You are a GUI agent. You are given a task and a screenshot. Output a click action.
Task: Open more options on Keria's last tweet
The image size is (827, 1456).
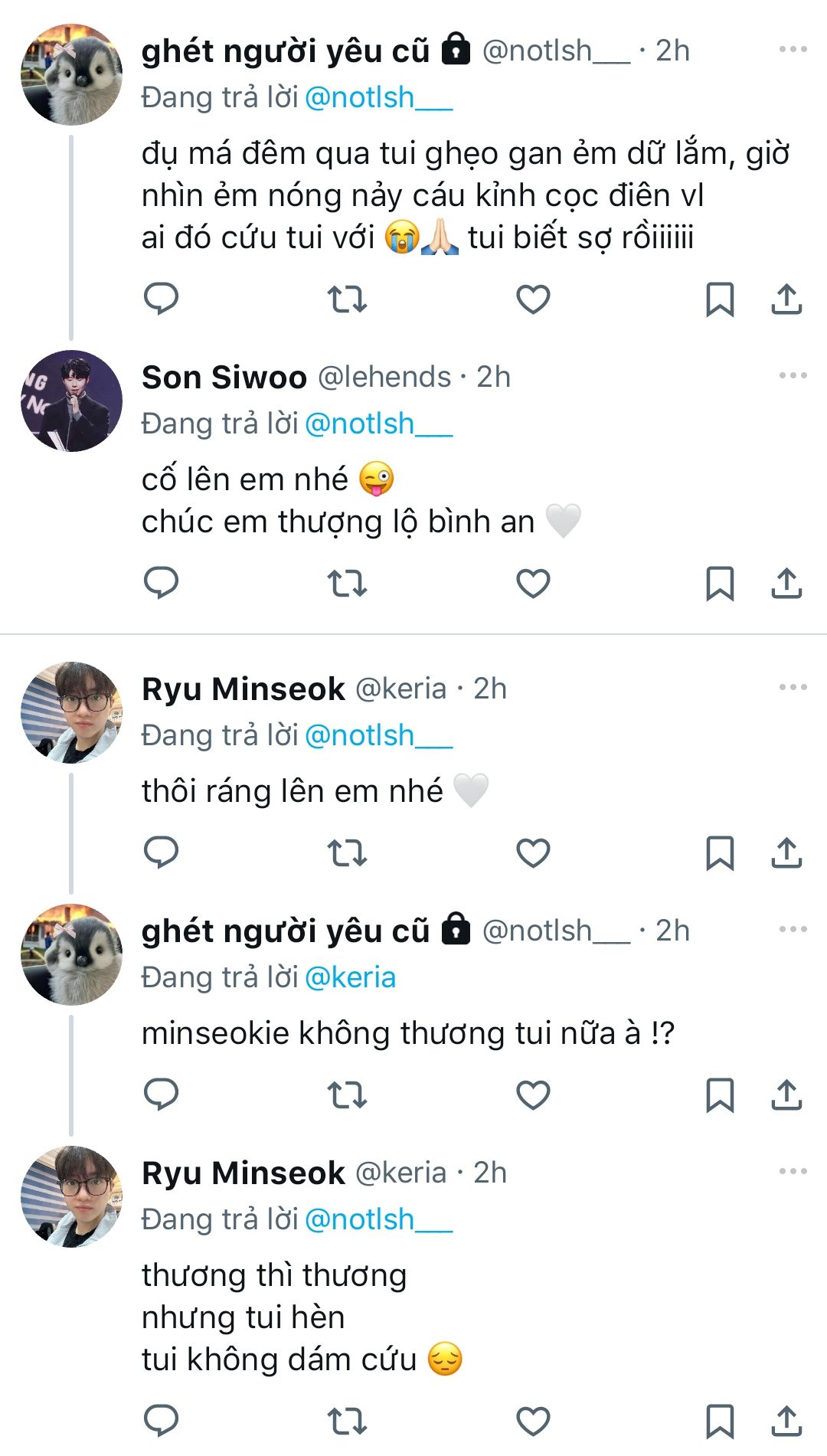[x=793, y=1172]
